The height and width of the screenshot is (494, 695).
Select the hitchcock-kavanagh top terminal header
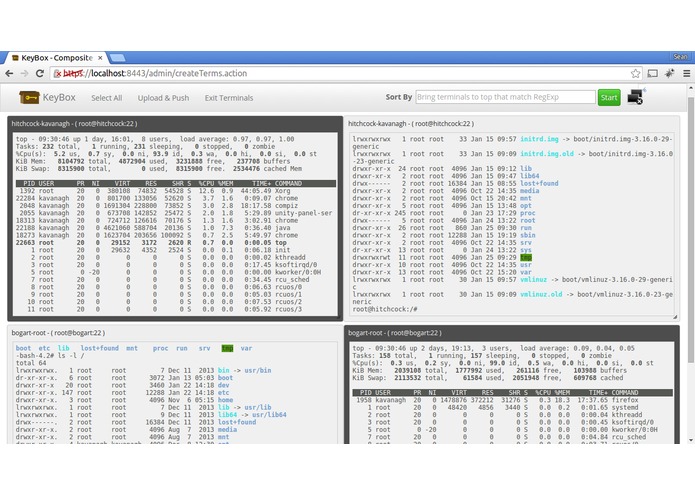click(x=175, y=124)
